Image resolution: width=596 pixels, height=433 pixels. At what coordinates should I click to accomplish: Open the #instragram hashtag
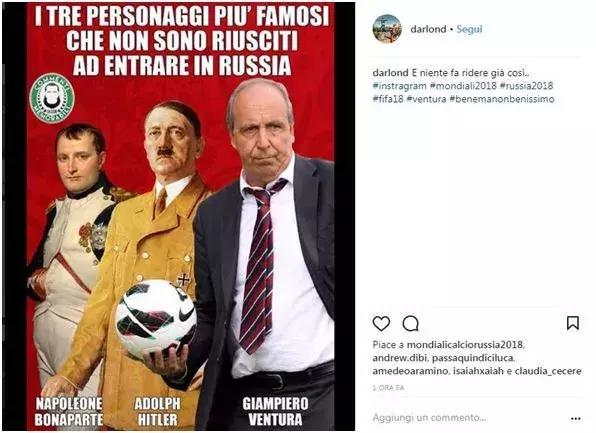point(399,86)
